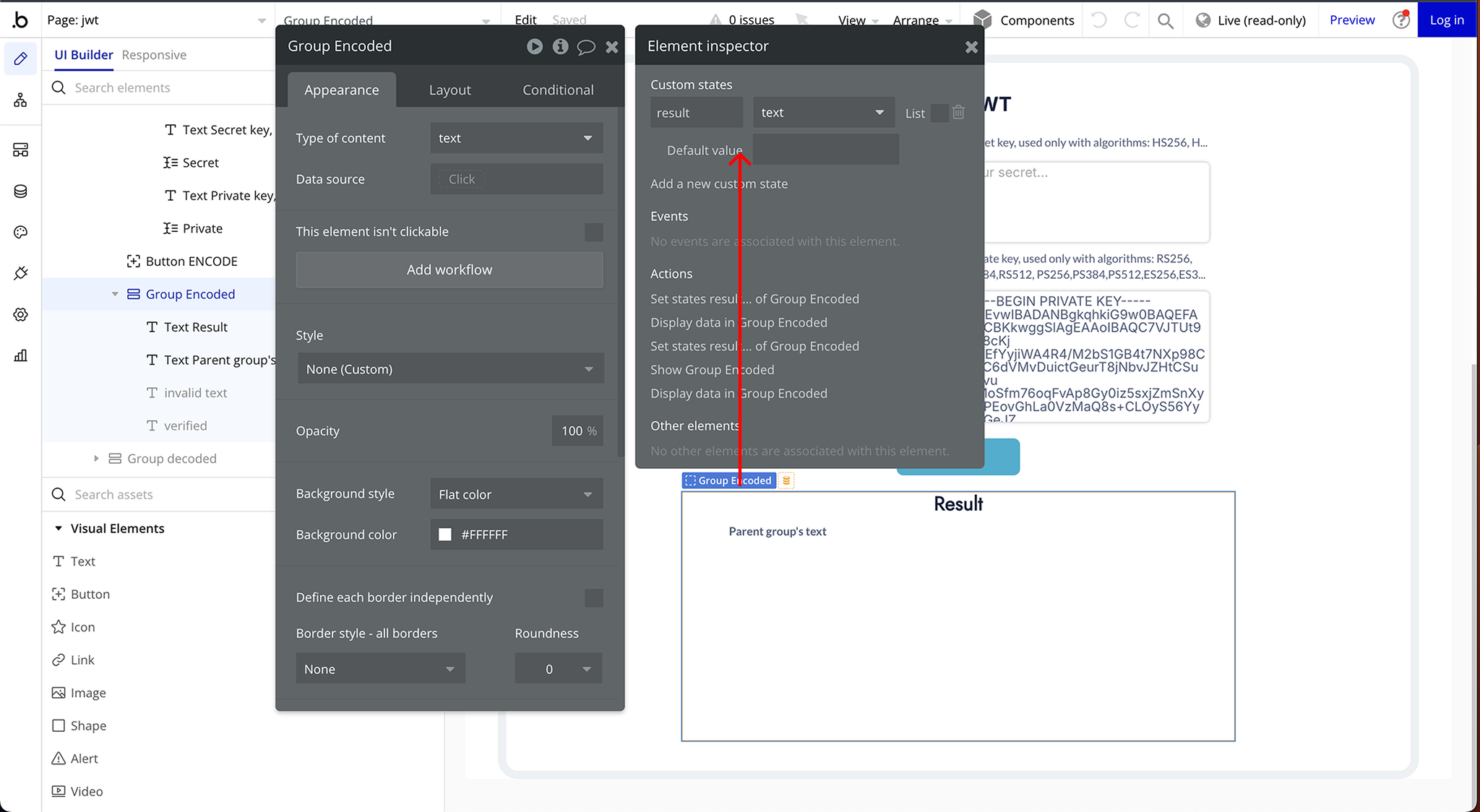Screen dimensions: 1480x812
Task: Expand the Border style - all borders dropdown
Action: click(x=380, y=669)
